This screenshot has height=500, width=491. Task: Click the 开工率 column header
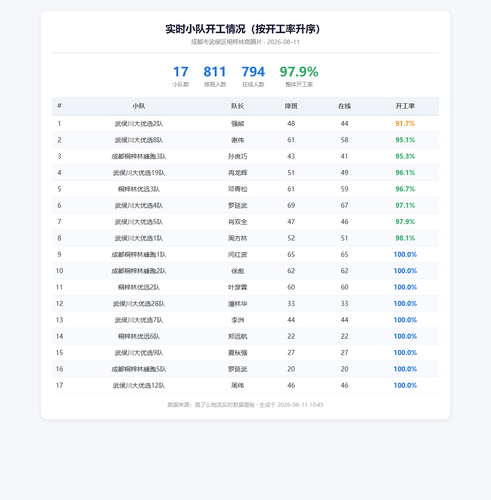(405, 106)
